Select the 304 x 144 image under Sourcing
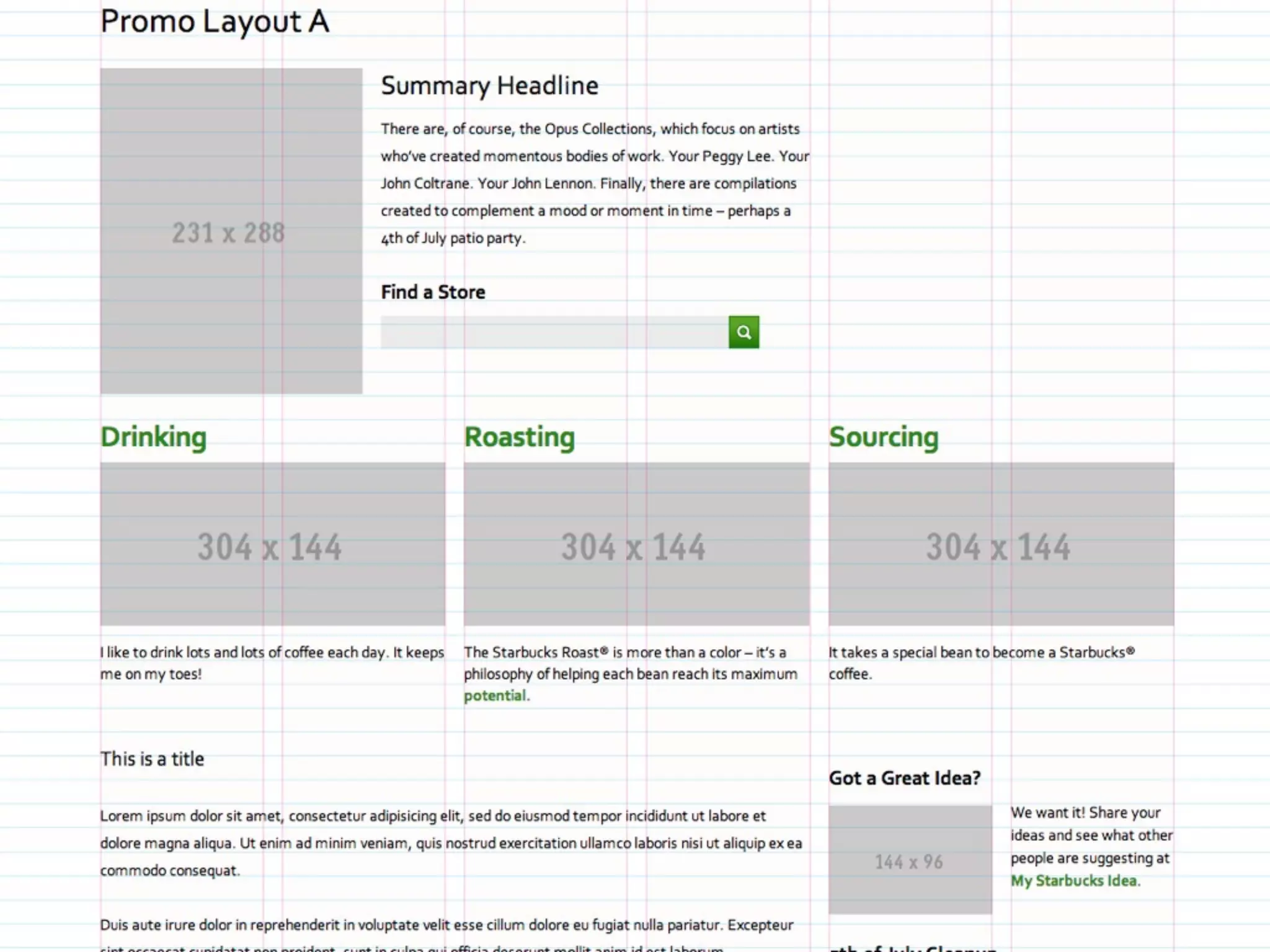 coord(1001,544)
